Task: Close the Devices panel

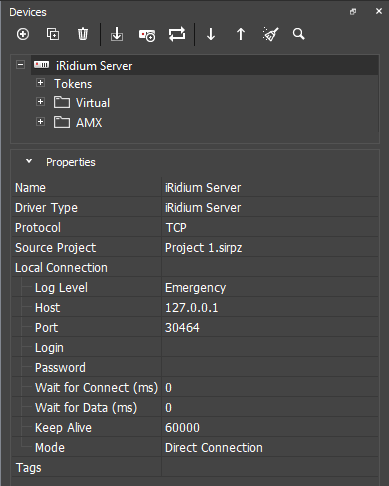Action: (x=379, y=11)
